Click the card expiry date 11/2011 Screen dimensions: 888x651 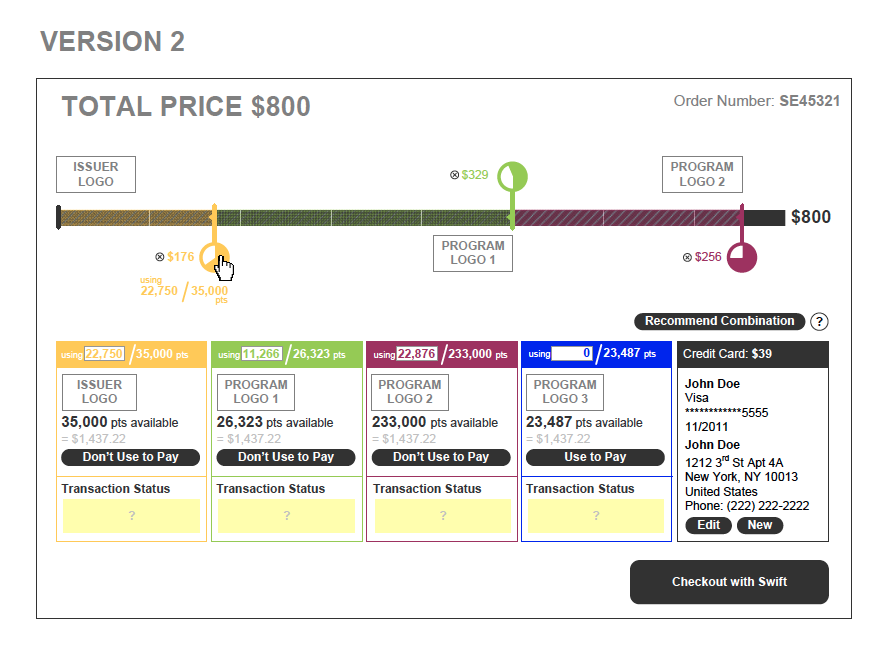706,427
